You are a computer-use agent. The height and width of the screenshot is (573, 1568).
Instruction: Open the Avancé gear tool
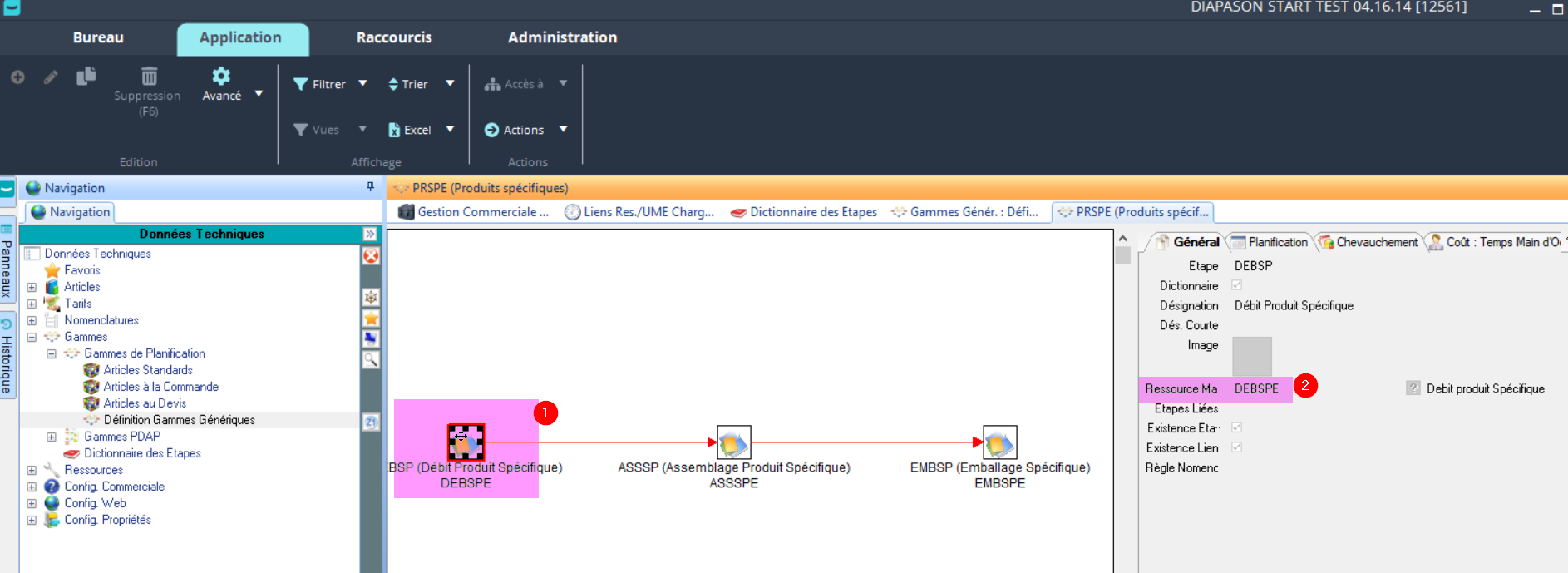click(221, 77)
